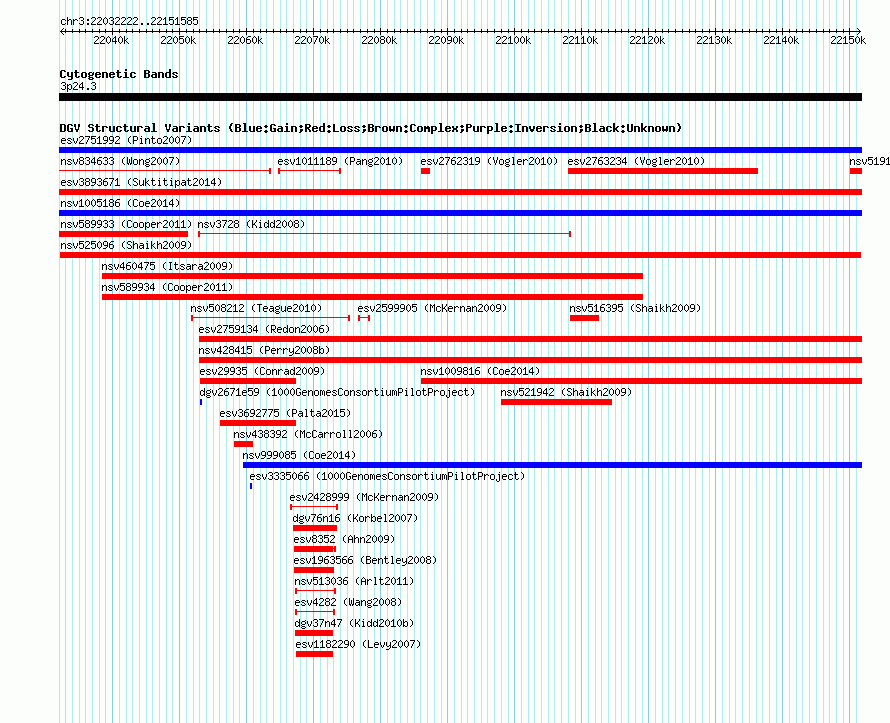Open nsv1005186 (Coe2014) variant

coord(120,203)
